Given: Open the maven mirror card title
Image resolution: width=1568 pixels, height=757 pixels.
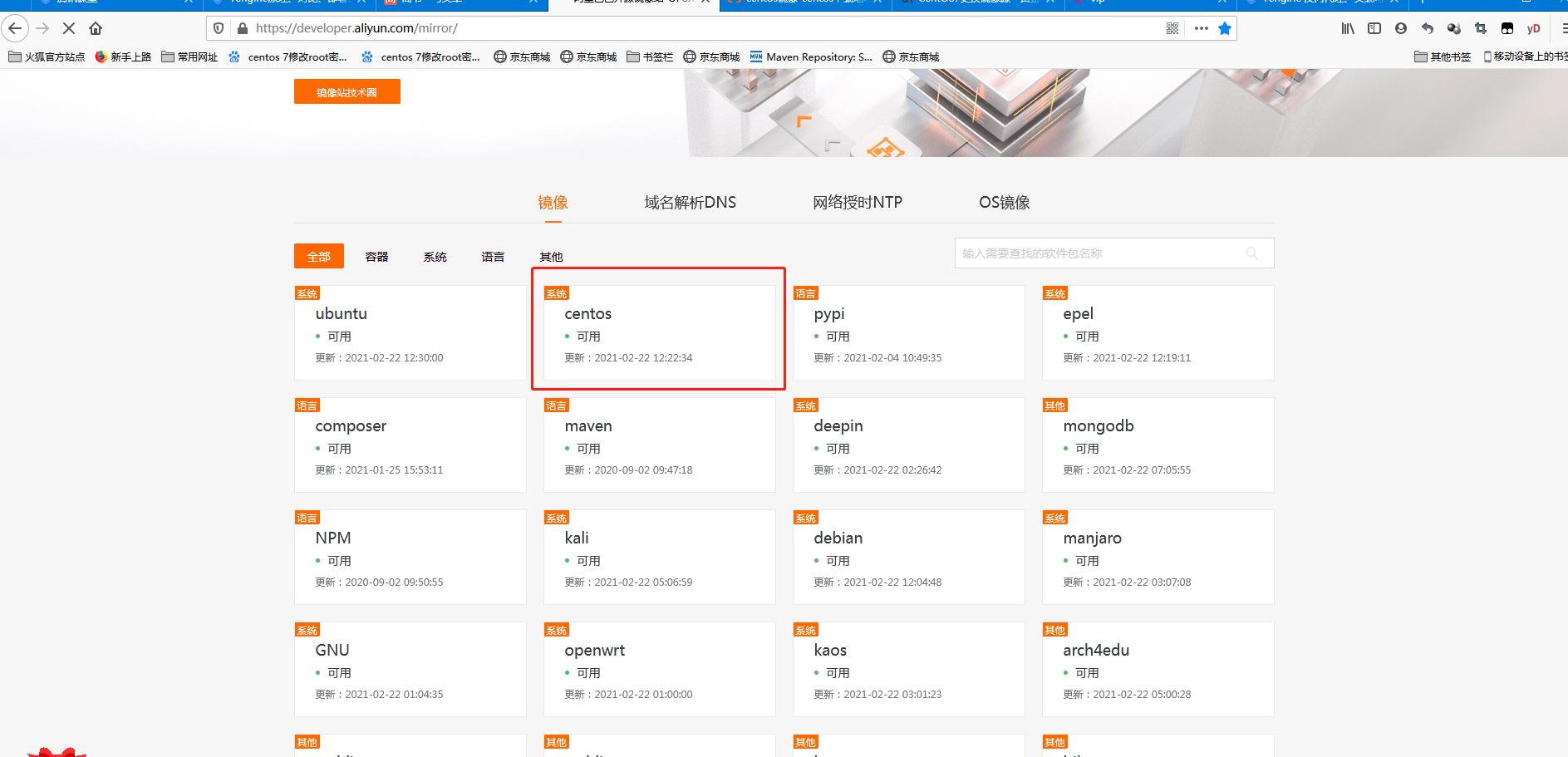Looking at the screenshot, I should click(x=588, y=425).
